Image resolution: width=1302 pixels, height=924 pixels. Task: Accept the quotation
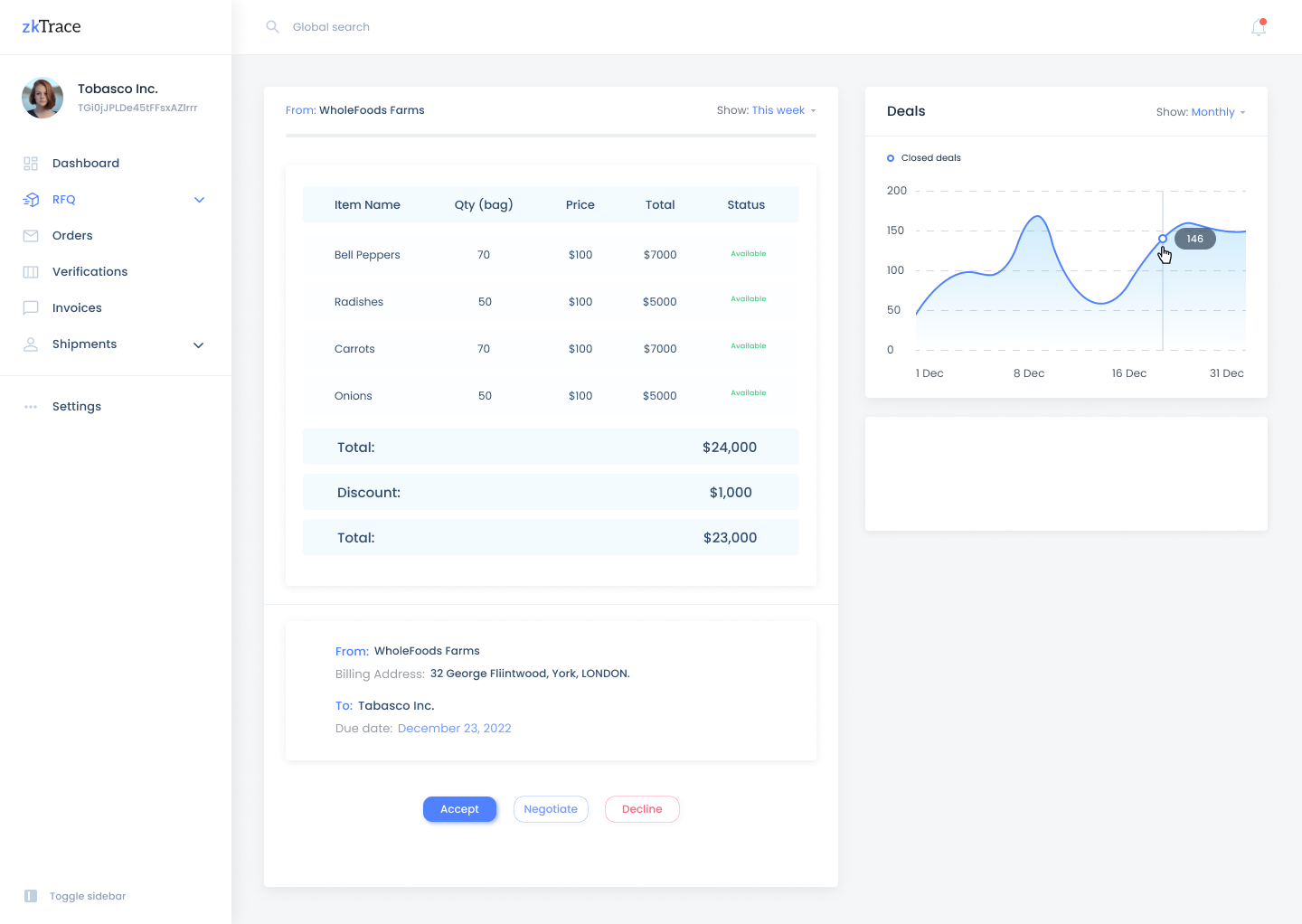pyautogui.click(x=459, y=809)
